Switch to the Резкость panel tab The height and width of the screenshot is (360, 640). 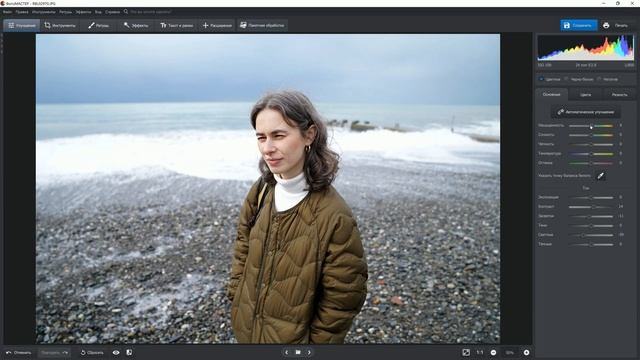(619, 94)
